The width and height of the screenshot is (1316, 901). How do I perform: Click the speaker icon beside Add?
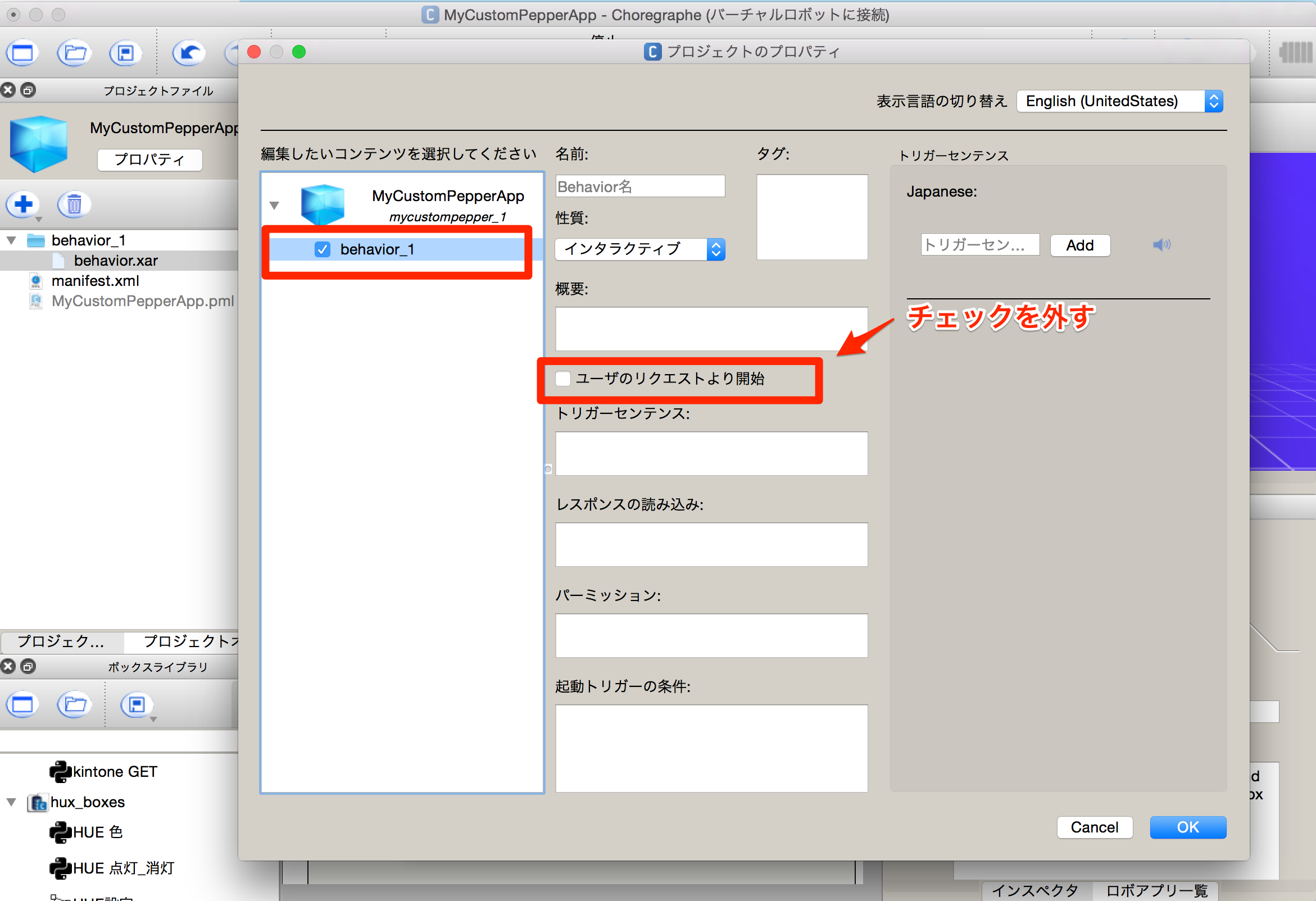pyautogui.click(x=1161, y=244)
